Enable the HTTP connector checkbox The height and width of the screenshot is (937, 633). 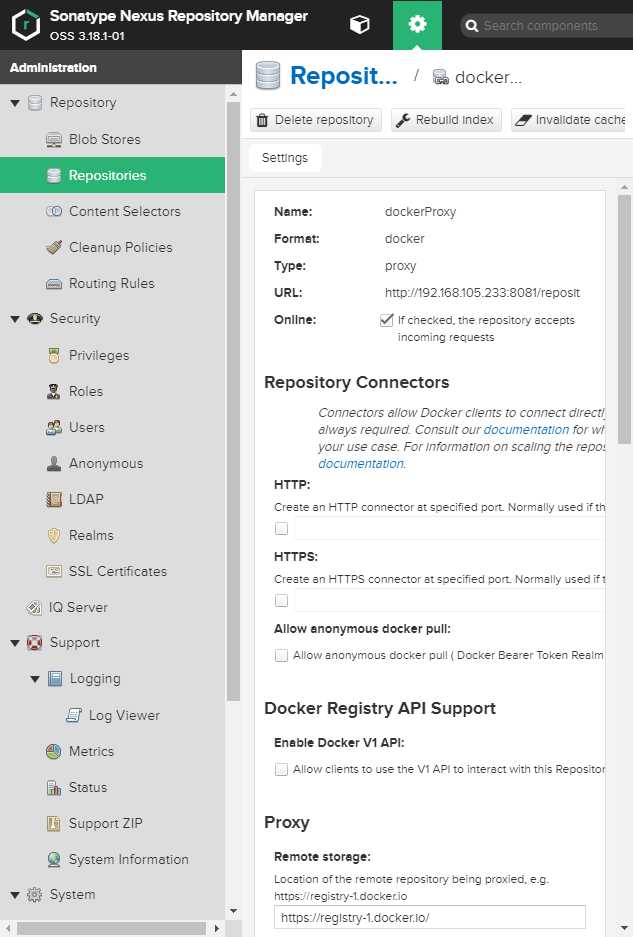281,528
